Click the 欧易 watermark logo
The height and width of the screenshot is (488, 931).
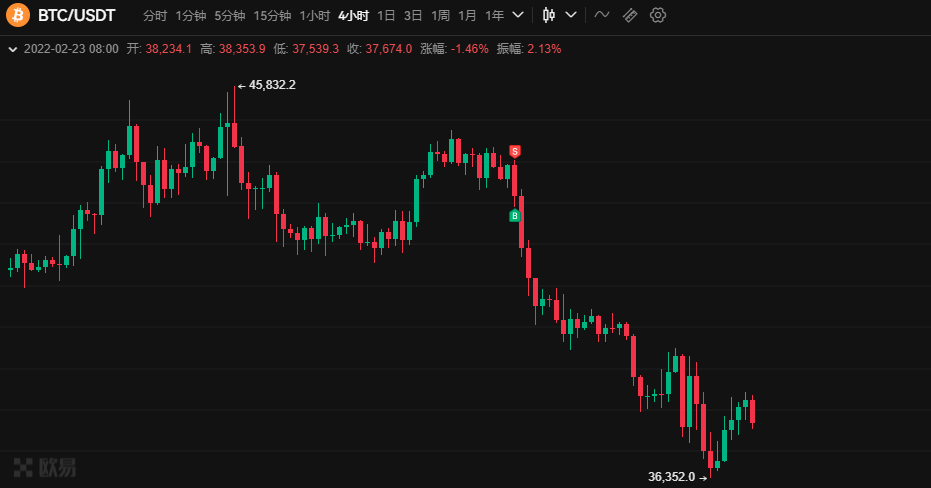45,467
